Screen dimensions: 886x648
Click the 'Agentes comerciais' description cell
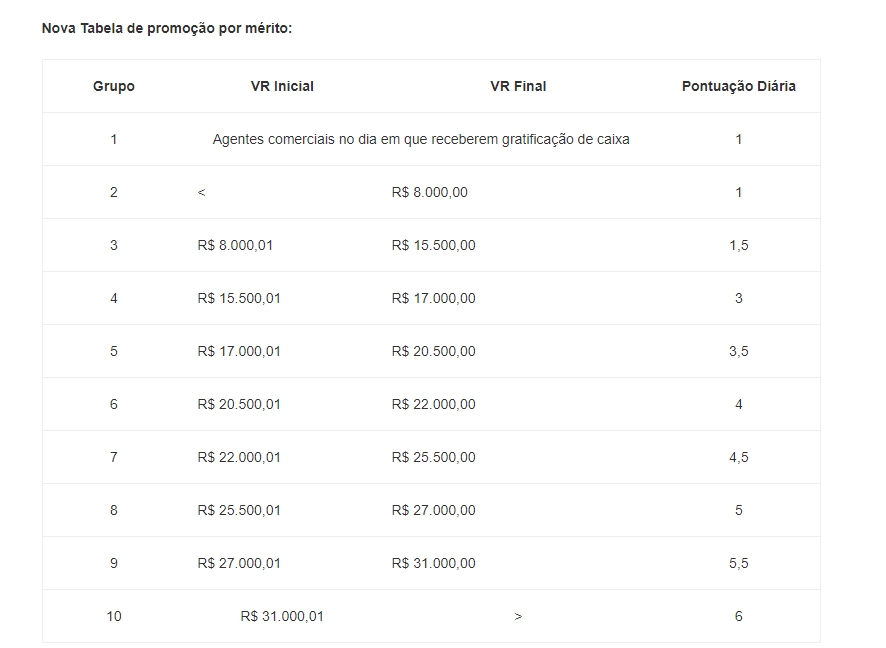coord(421,139)
